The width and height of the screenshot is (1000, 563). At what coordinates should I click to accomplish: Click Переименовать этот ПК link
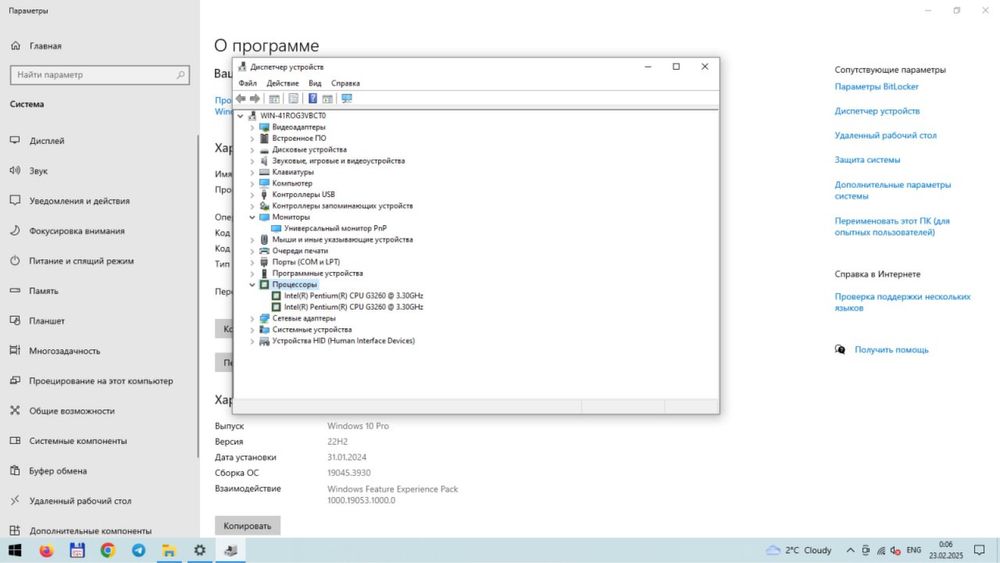892,226
